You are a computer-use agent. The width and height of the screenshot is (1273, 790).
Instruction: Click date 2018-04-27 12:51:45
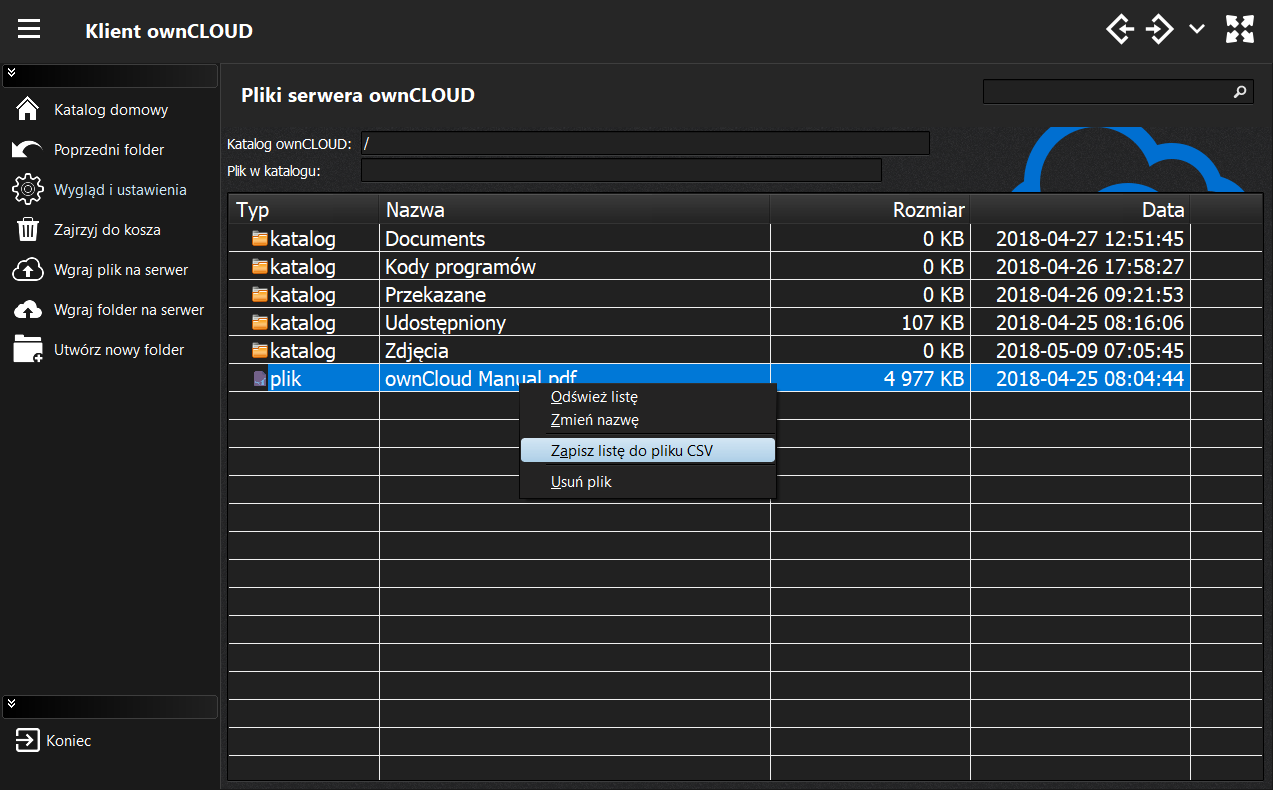coord(1080,238)
